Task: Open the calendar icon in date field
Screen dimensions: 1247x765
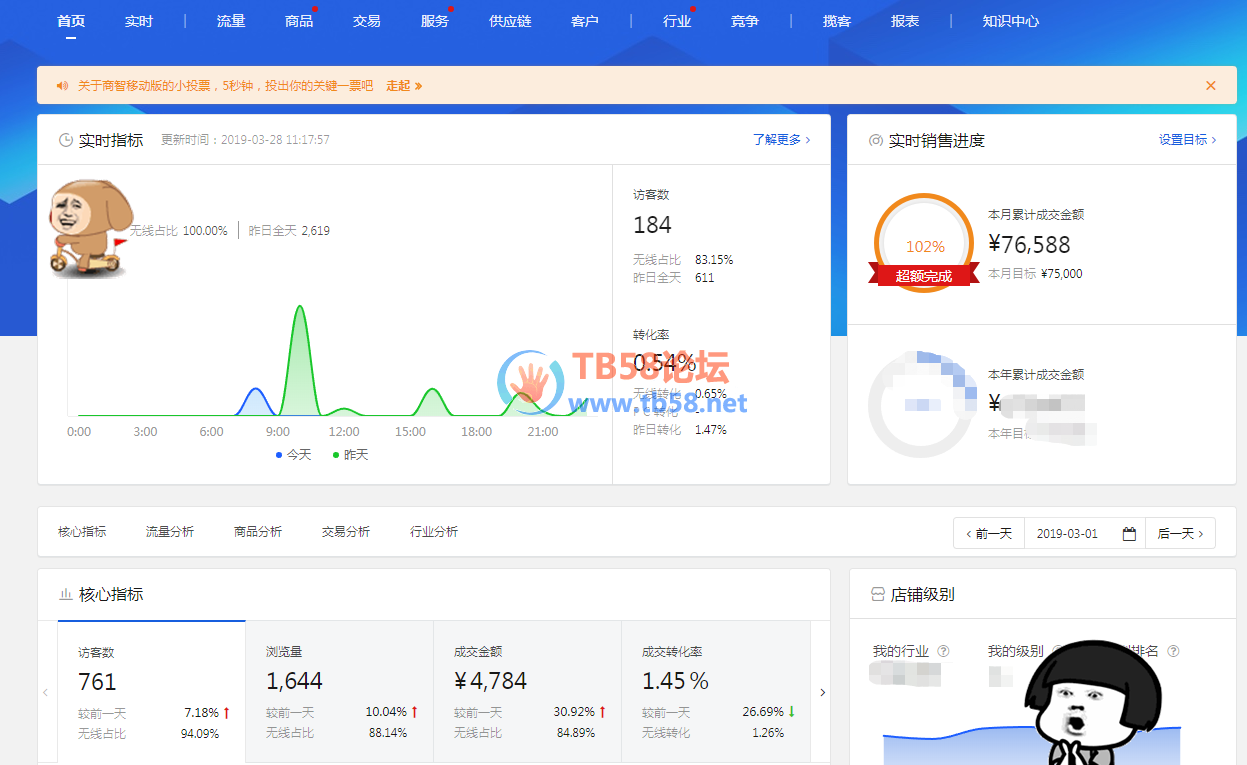Action: (x=1129, y=534)
